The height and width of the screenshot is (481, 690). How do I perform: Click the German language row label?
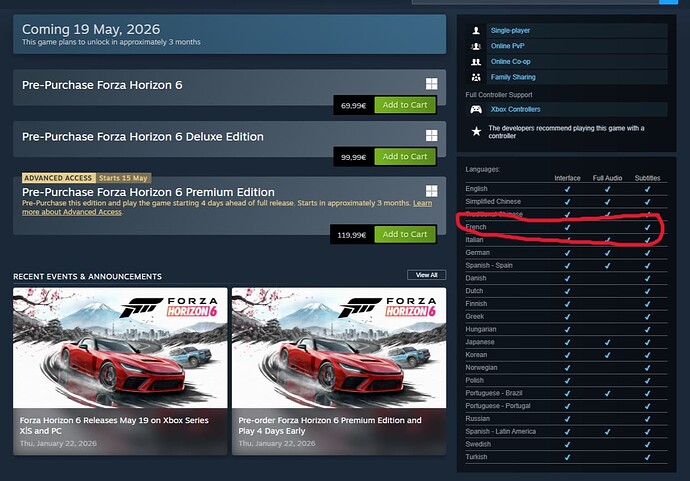(x=477, y=252)
